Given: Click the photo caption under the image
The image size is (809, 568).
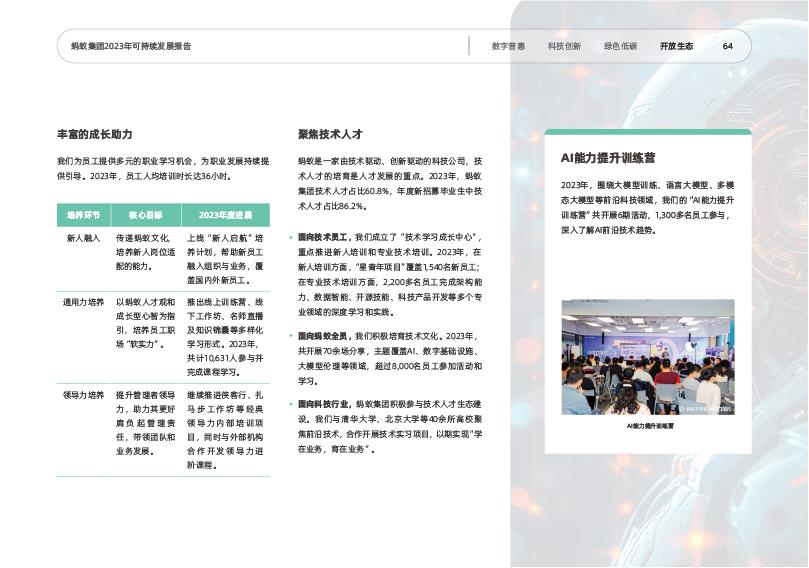Looking at the screenshot, I should (649, 426).
